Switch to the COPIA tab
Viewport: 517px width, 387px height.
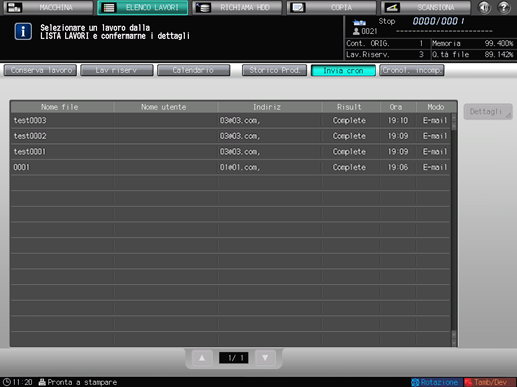click(x=331, y=7)
